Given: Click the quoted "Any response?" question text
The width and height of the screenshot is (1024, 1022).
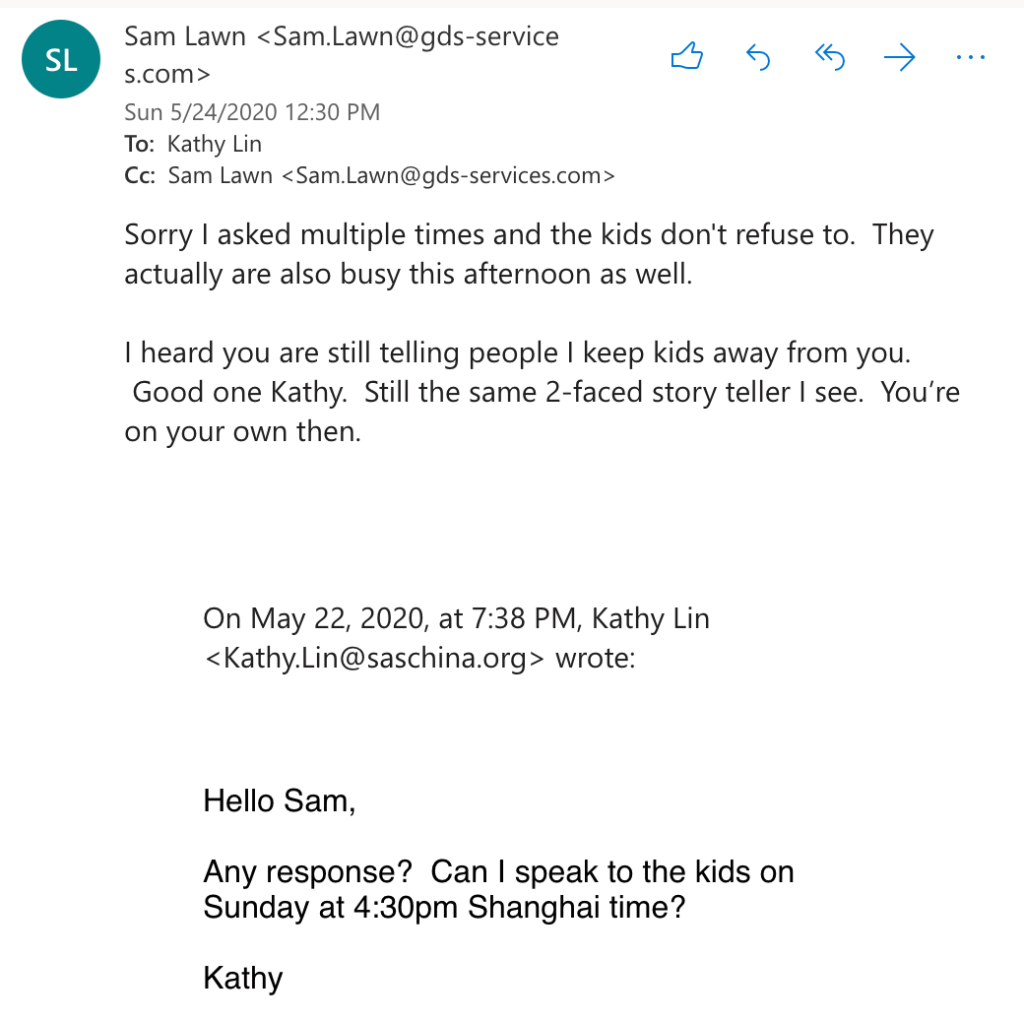Looking at the screenshot, I should coord(498,889).
